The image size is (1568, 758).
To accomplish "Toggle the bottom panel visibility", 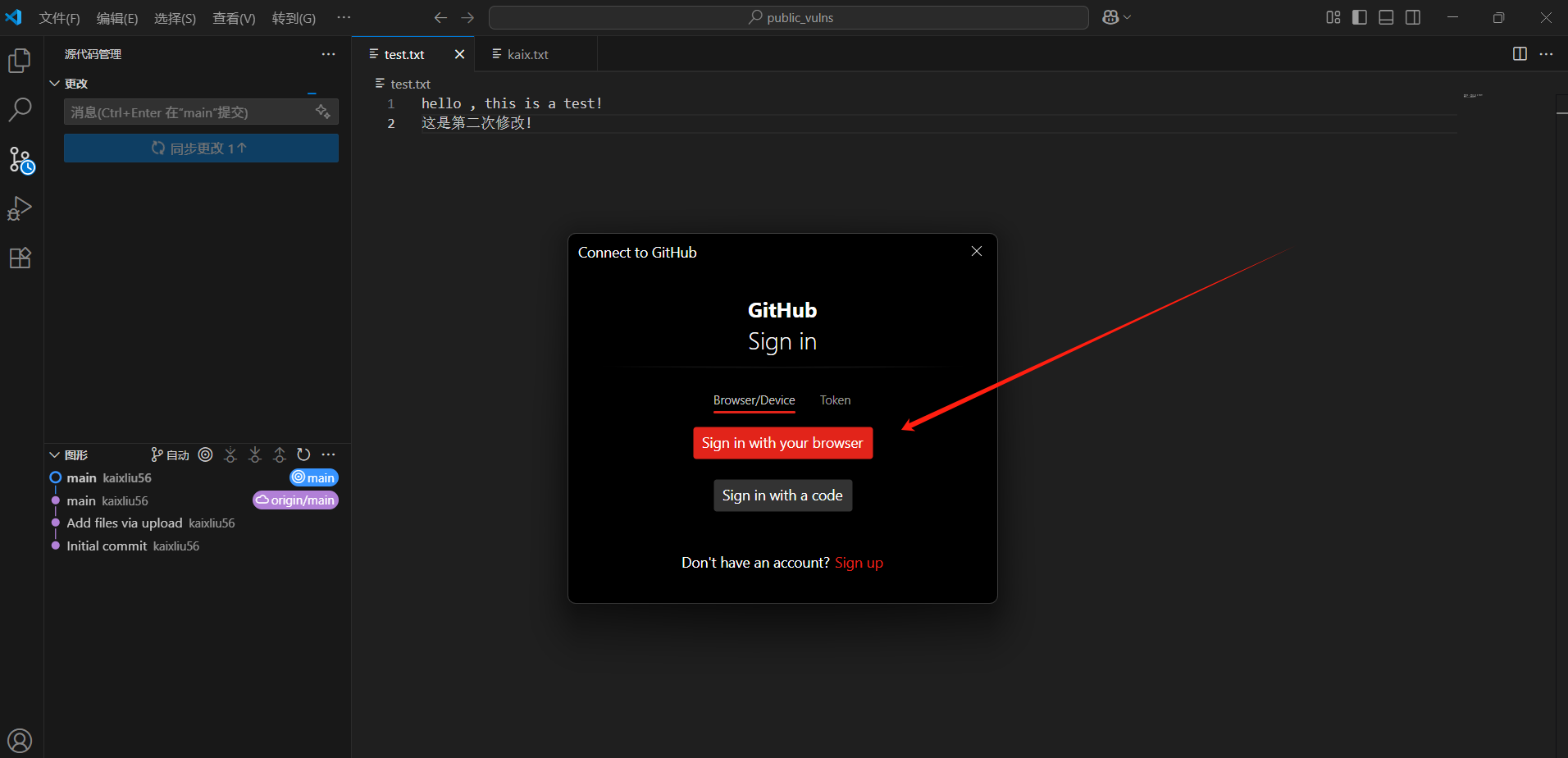I will [1386, 17].
